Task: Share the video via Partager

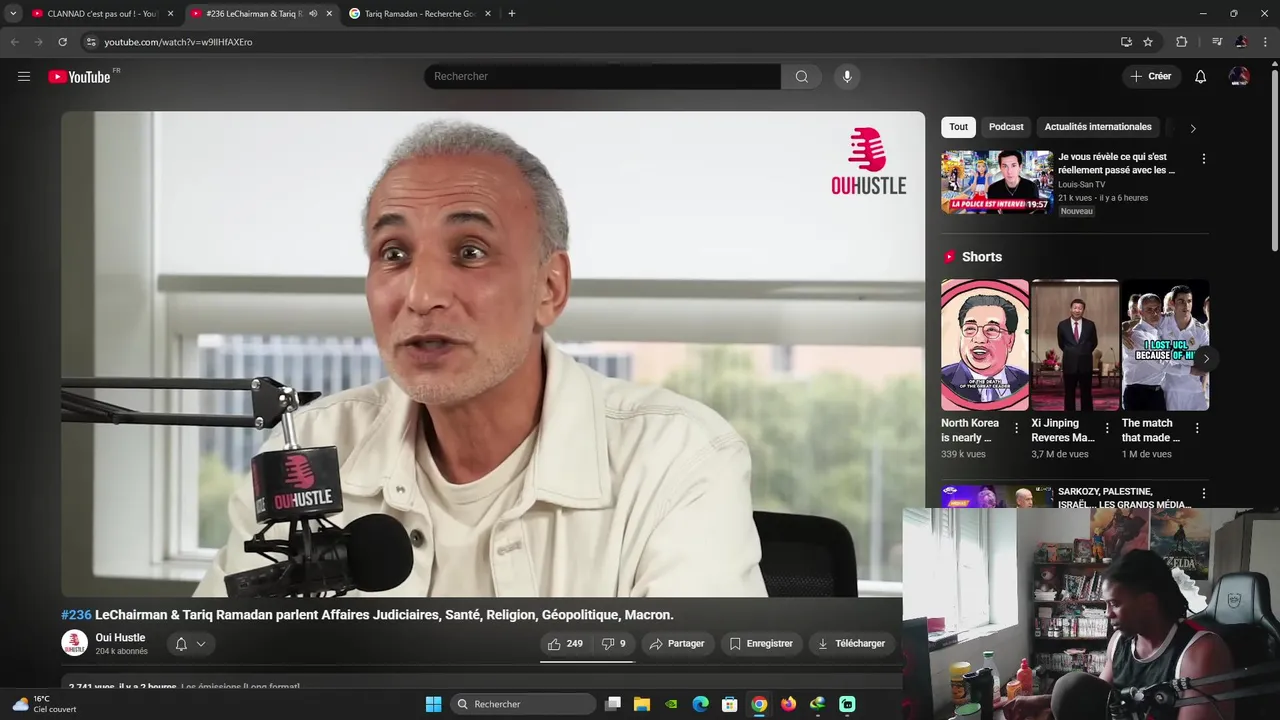Action: click(677, 643)
